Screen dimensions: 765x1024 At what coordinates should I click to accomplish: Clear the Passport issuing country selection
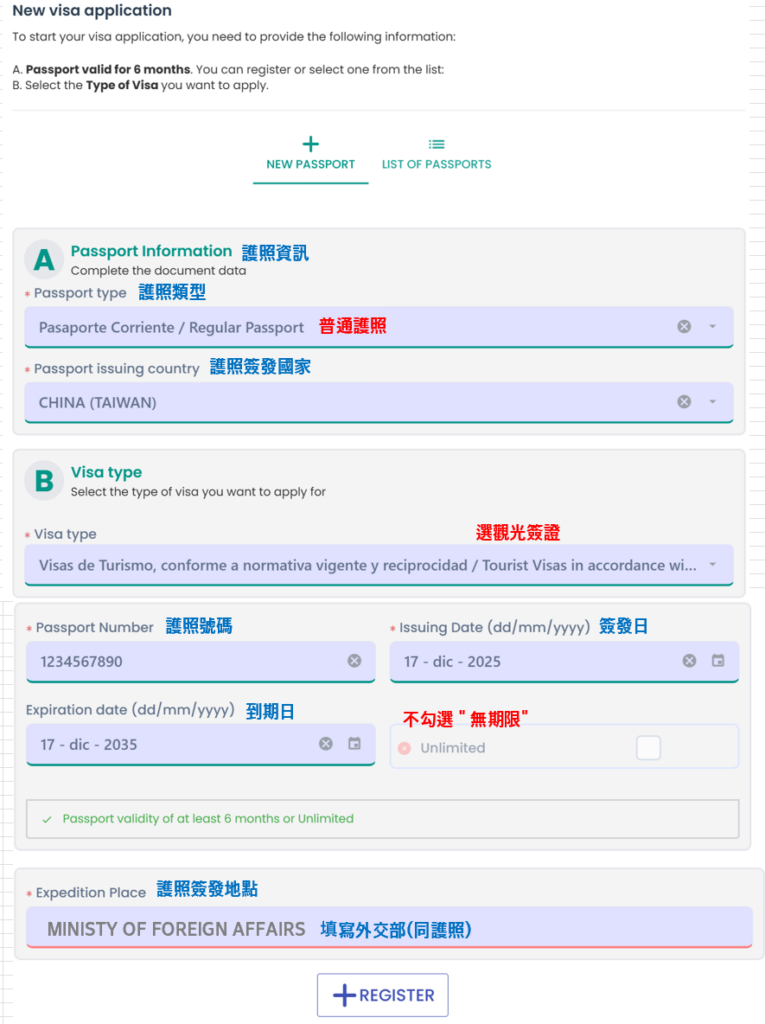click(x=684, y=402)
